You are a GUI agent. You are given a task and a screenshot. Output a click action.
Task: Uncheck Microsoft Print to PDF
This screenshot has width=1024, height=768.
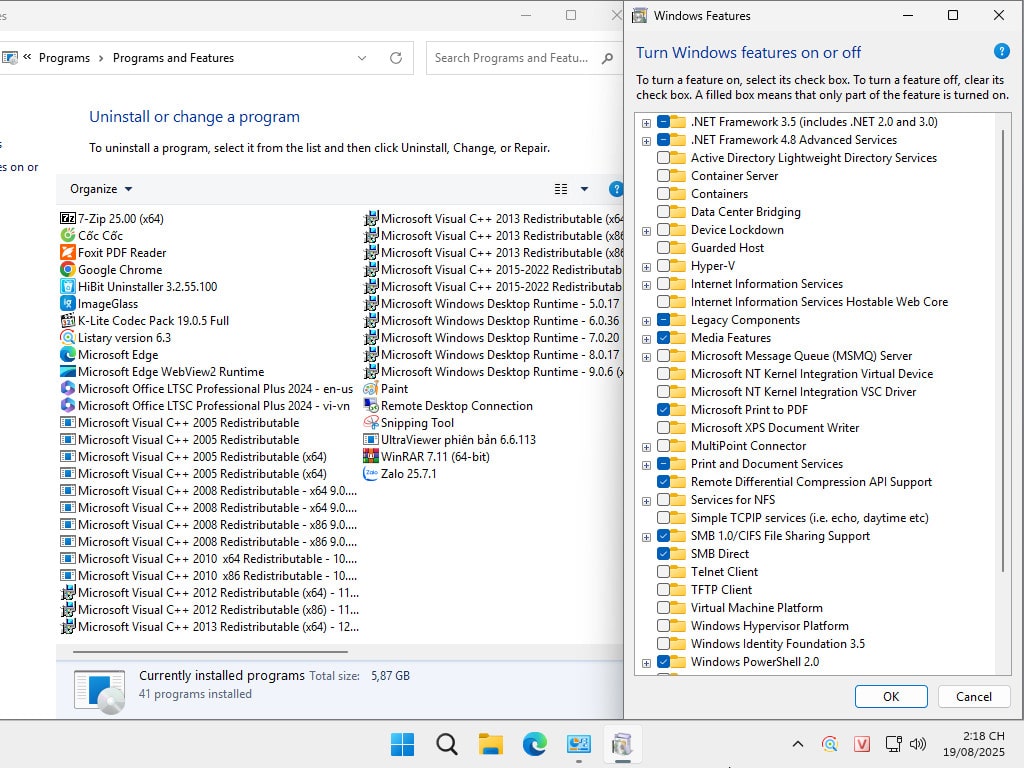pos(663,409)
